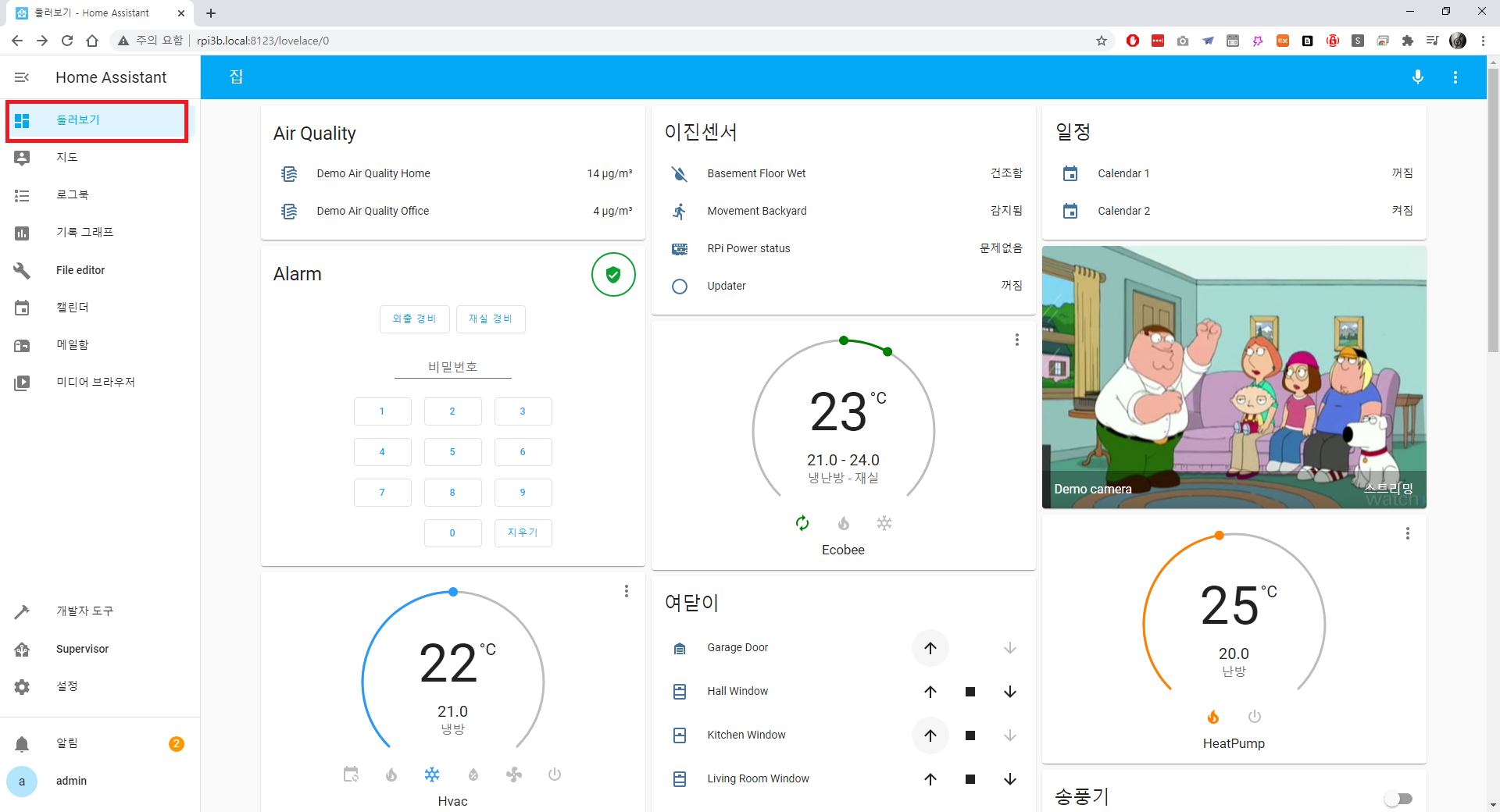Open Kitchen Window with up arrow

930,735
